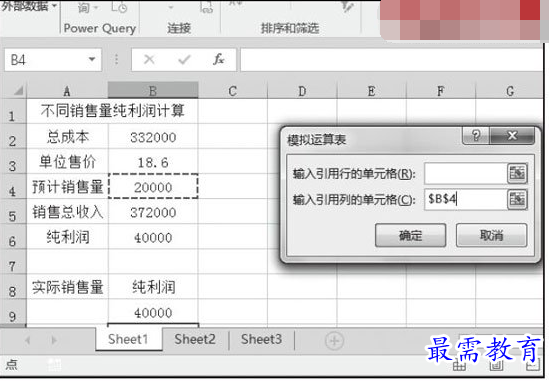Open help in the 模拟运算表 dialog
This screenshot has height=381, width=549.
click(476, 135)
